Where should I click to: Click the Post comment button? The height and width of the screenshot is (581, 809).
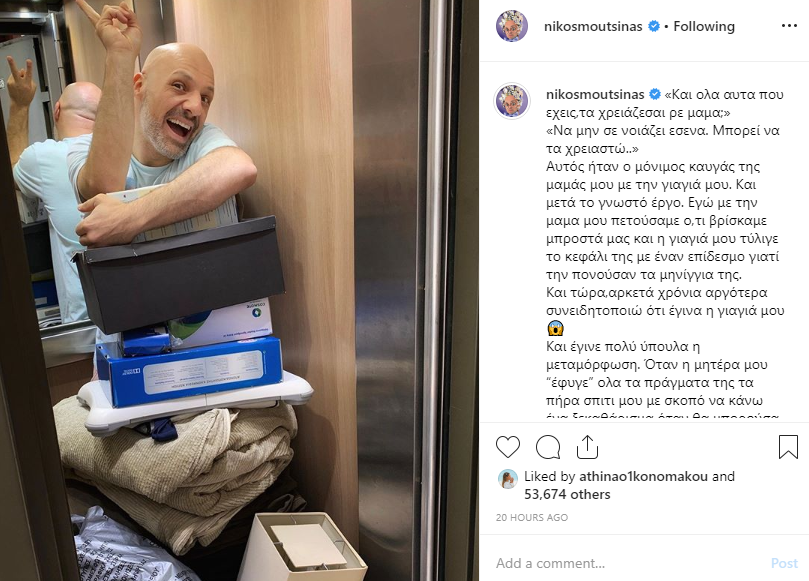784,563
